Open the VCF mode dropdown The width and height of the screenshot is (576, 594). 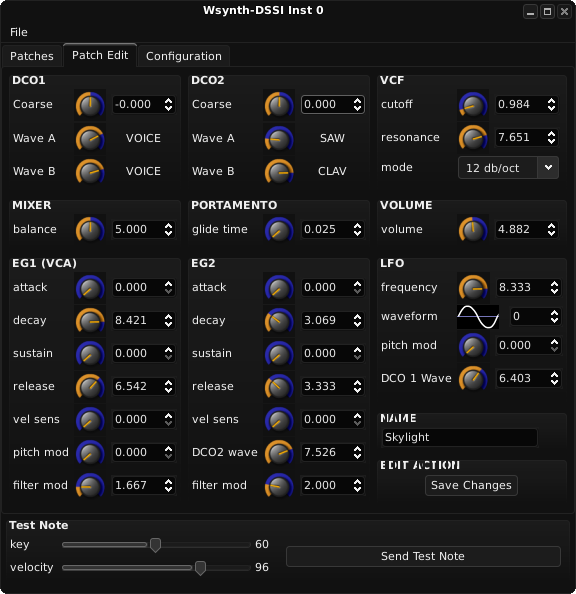508,167
